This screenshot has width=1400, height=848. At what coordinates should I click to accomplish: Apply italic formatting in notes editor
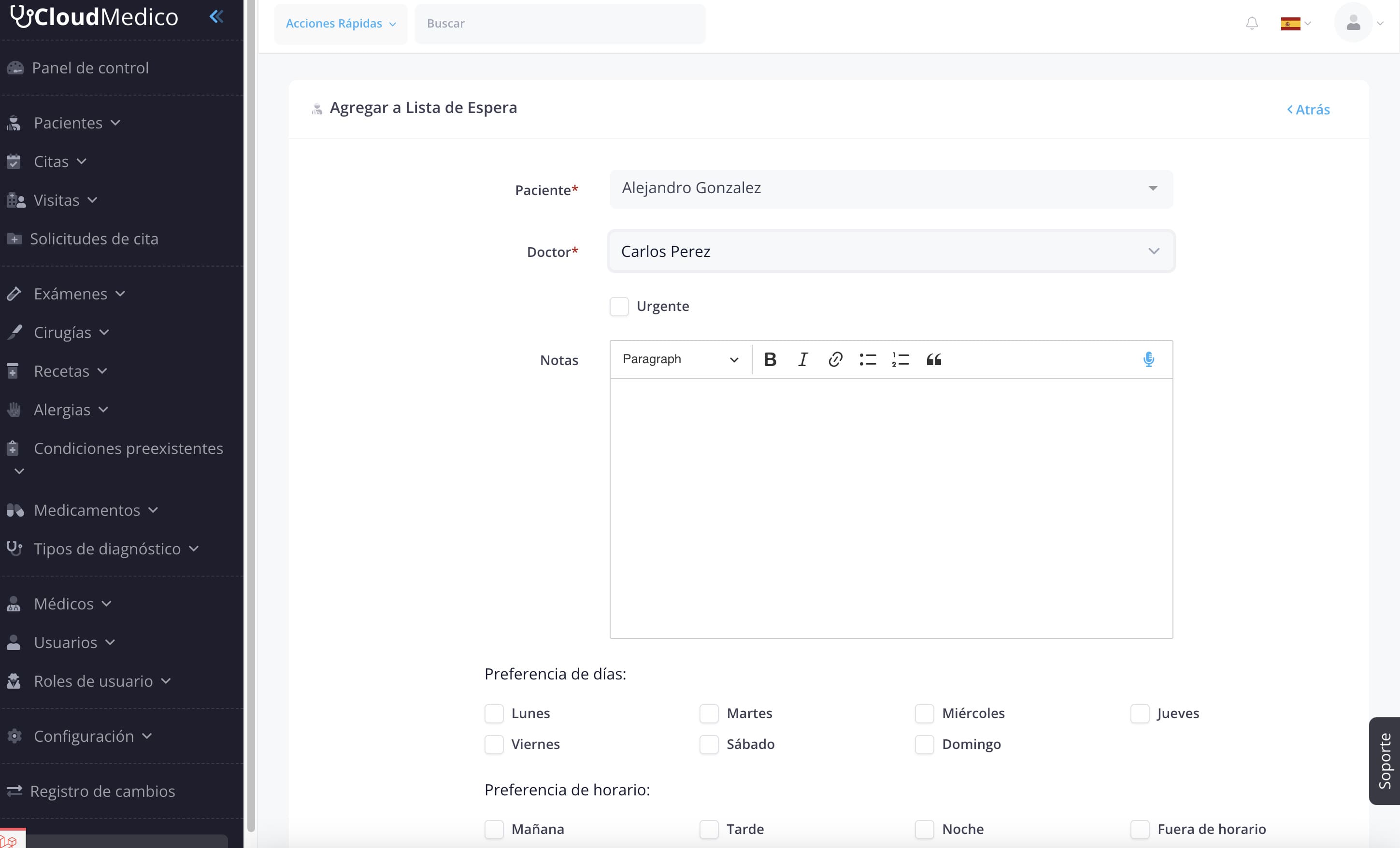coord(802,360)
